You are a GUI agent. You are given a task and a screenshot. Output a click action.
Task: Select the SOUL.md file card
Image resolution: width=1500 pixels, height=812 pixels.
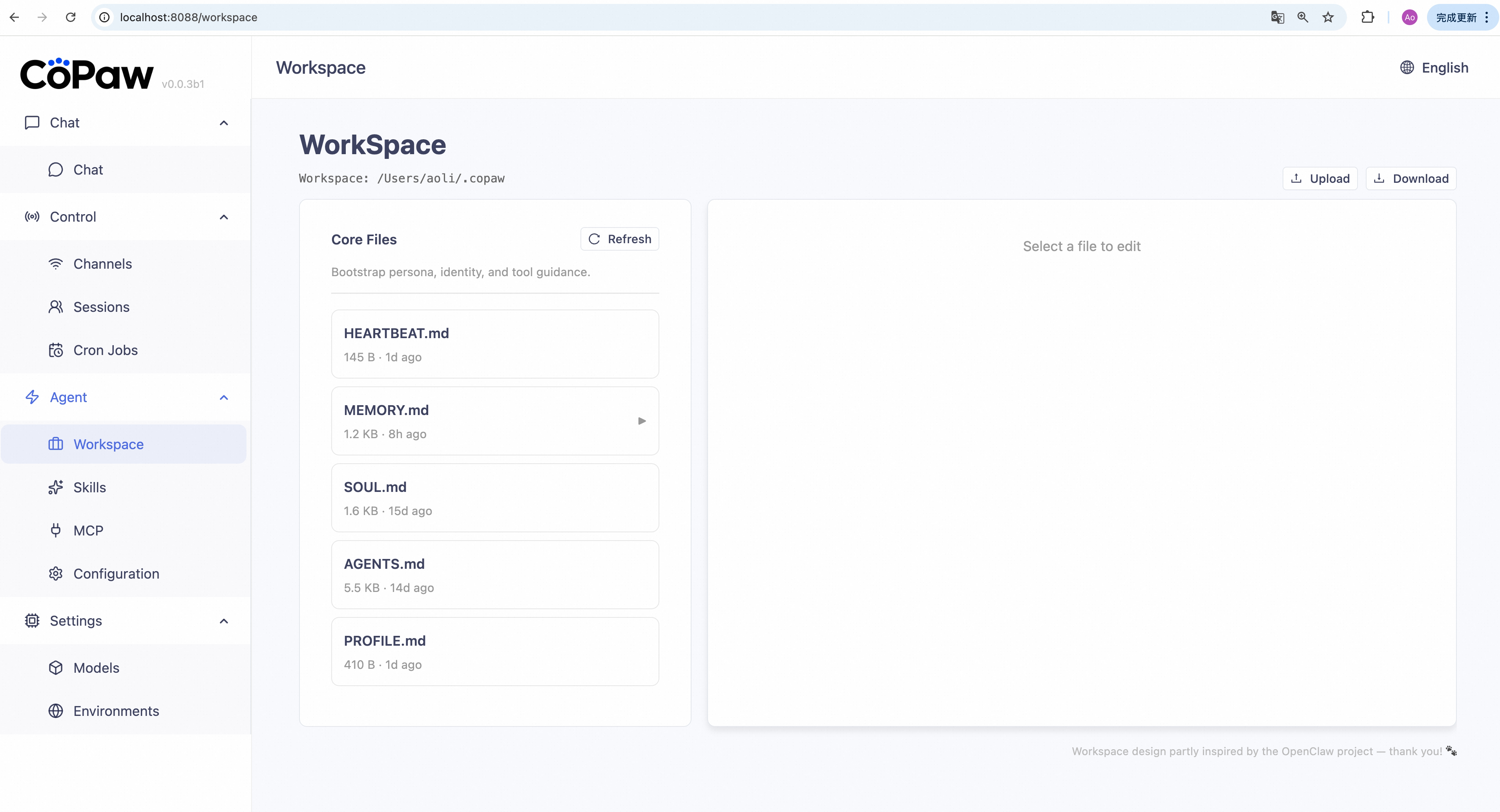tap(495, 498)
